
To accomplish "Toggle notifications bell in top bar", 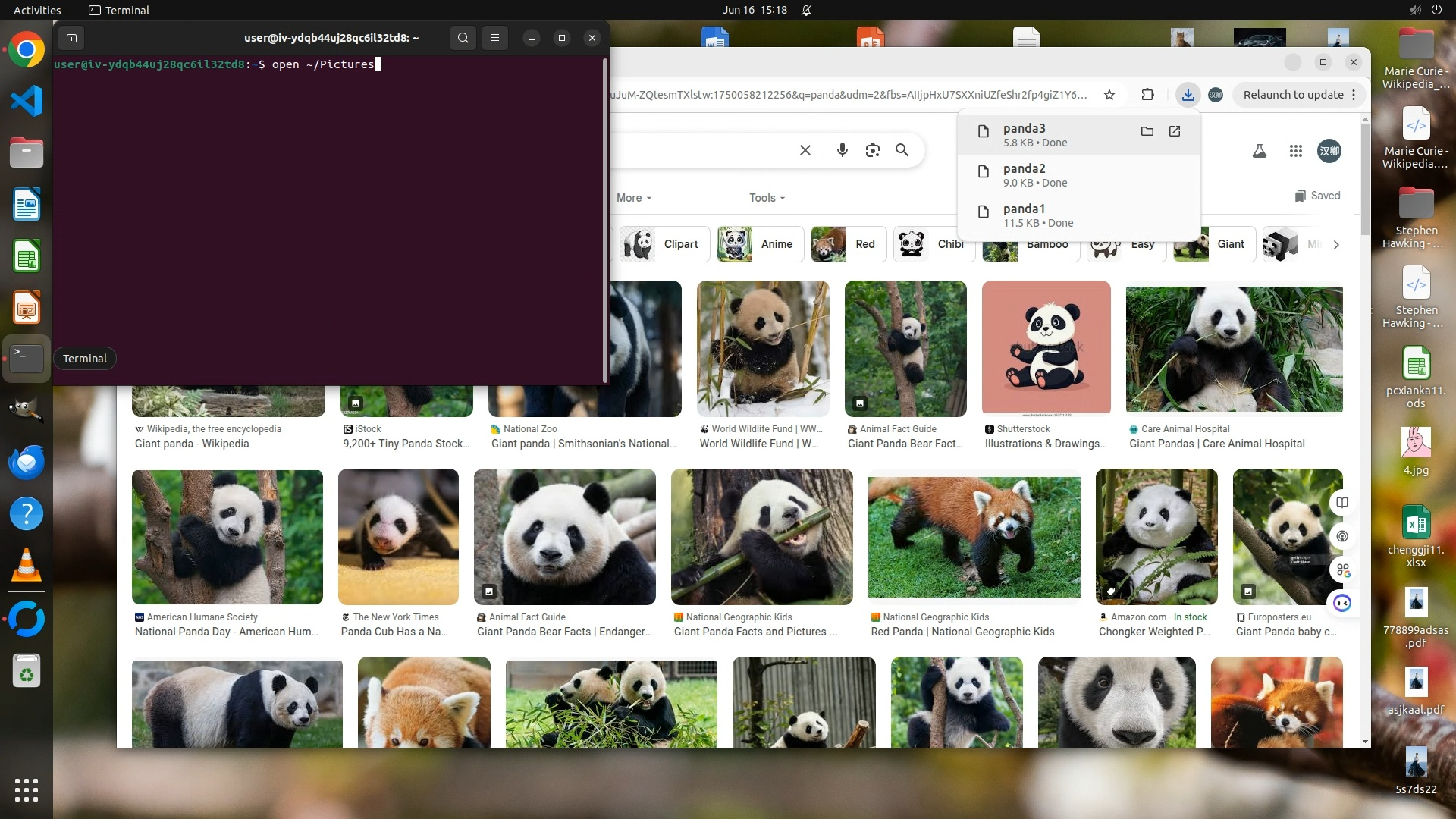I will point(806,11).
